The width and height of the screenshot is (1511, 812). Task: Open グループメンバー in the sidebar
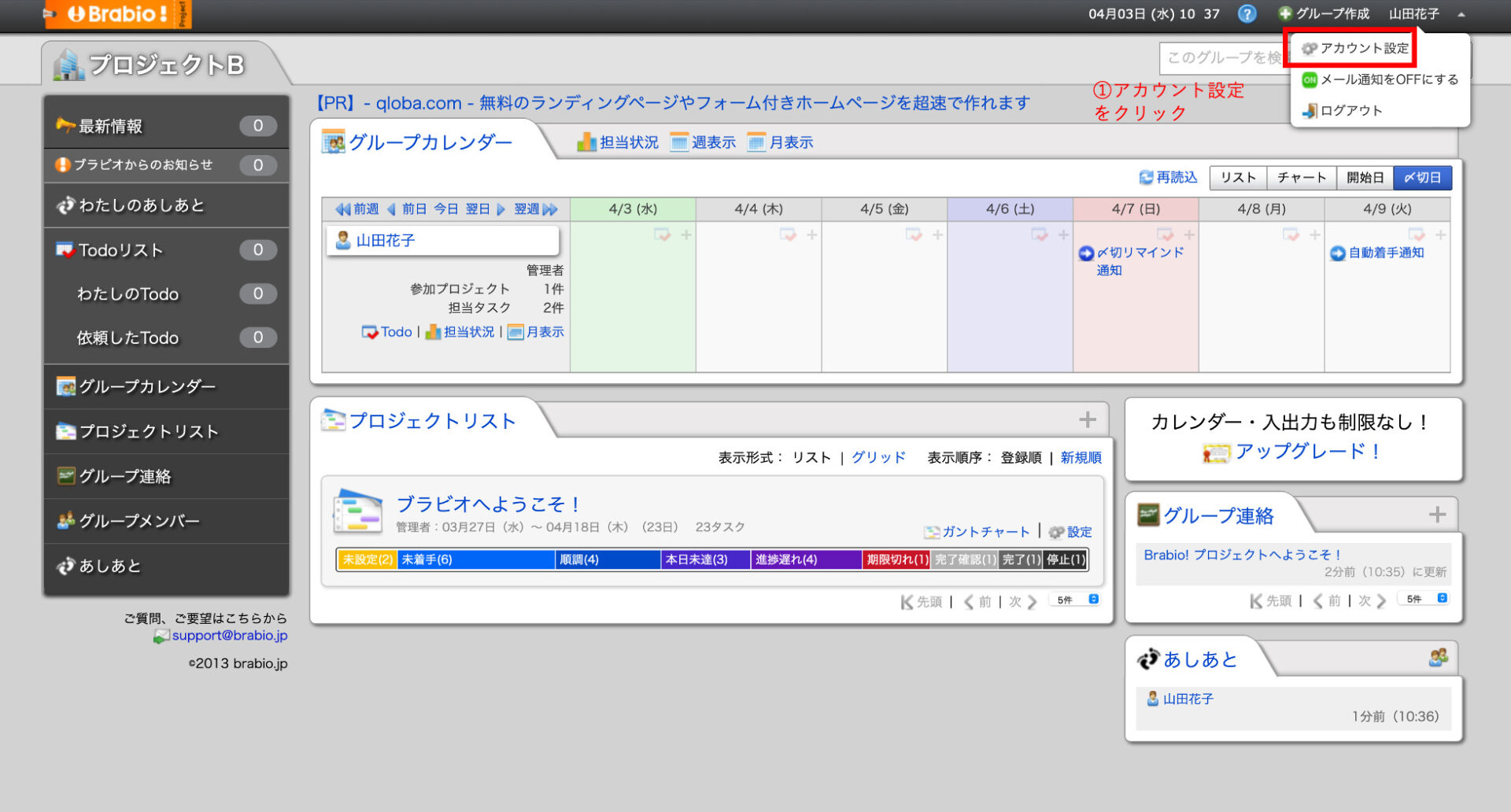[139, 521]
